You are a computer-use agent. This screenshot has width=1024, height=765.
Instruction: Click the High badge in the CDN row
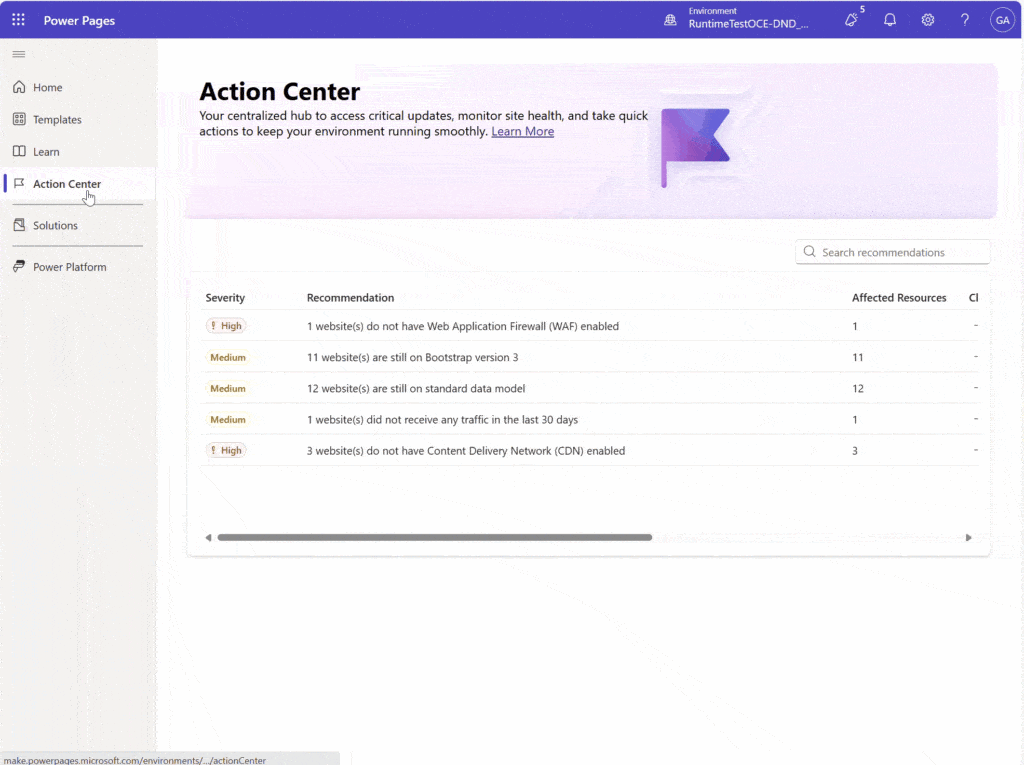pos(226,450)
